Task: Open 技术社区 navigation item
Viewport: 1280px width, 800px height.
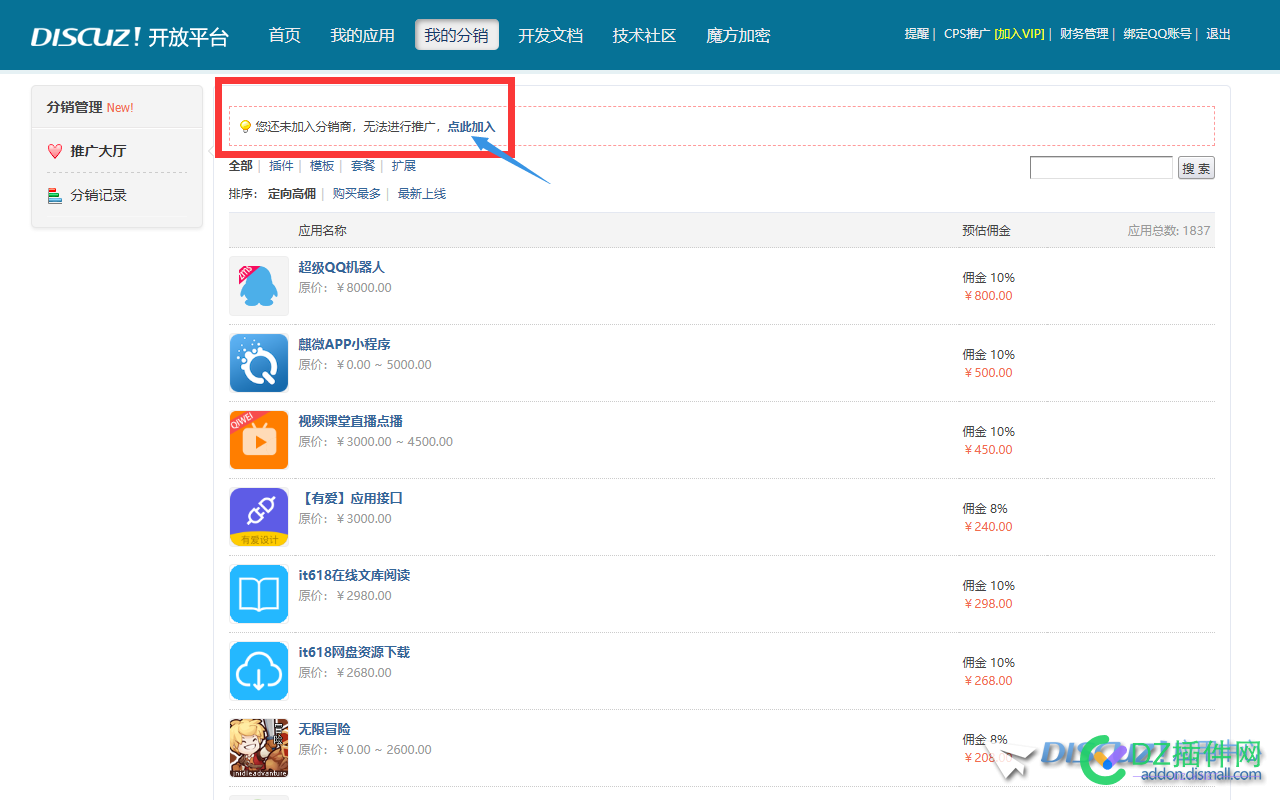Action: (x=644, y=35)
